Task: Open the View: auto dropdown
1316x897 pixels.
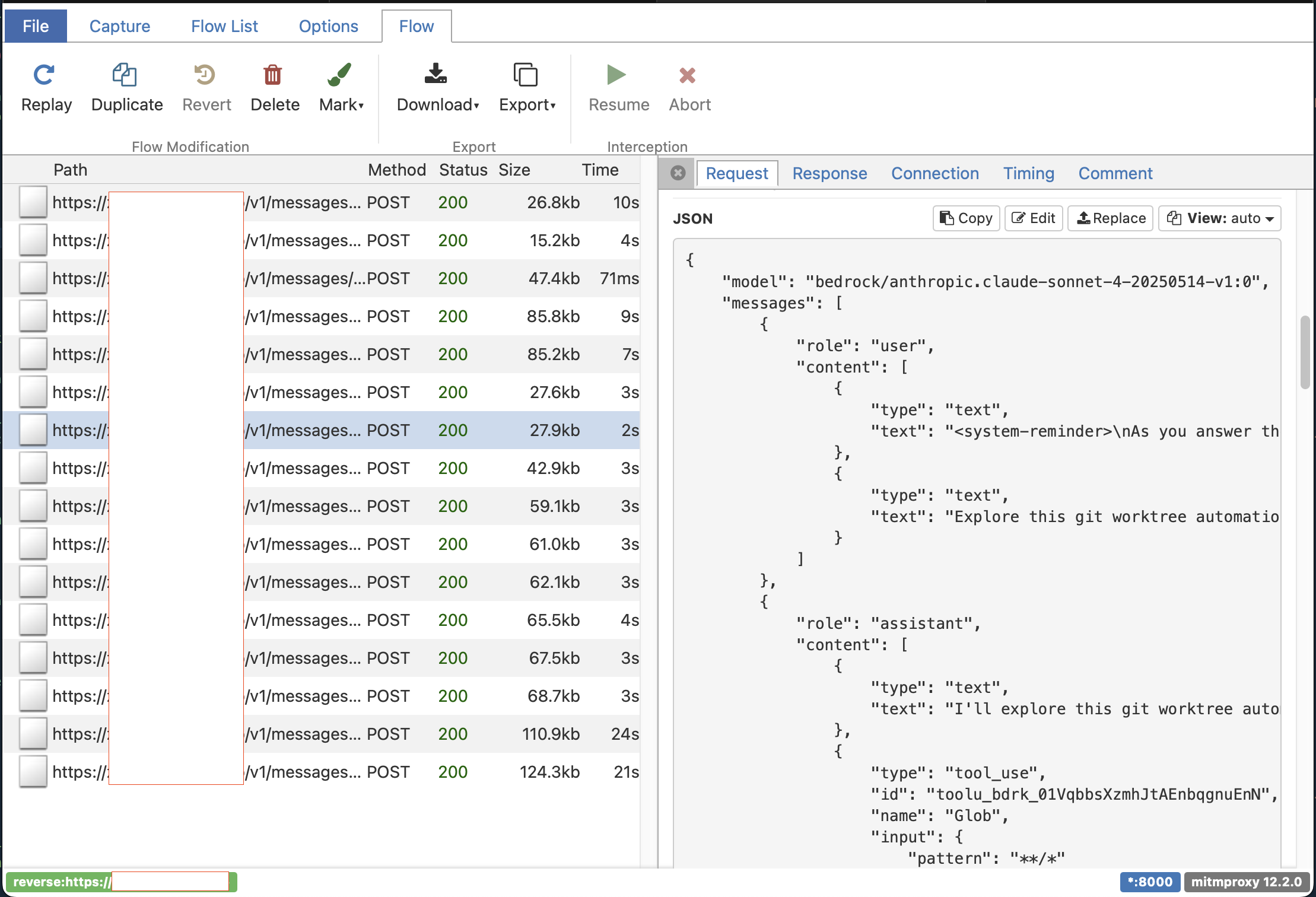Action: click(1220, 218)
